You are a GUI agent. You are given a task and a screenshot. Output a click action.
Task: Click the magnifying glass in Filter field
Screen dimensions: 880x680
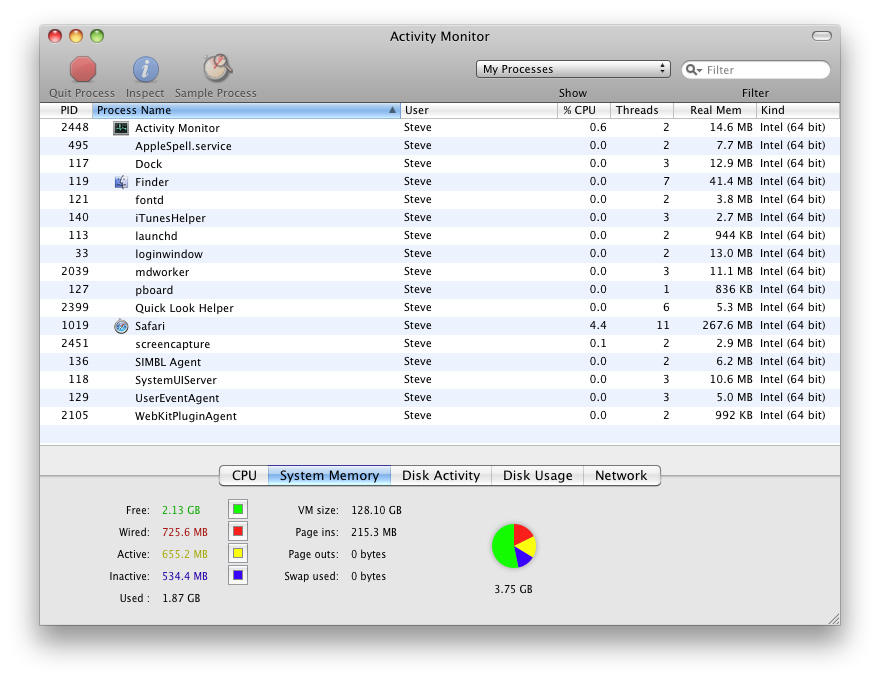click(x=693, y=70)
